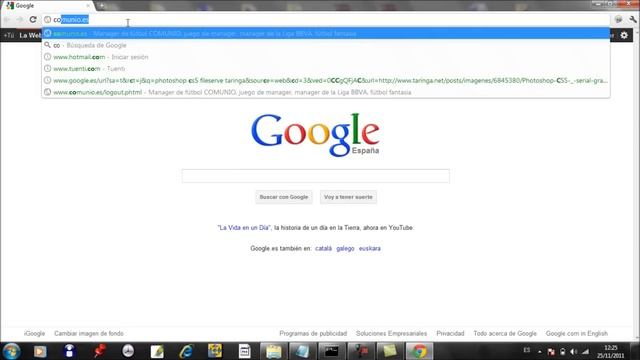The image size is (640, 360).
Task: Open a new tab with plus button
Action: click(102, 6)
